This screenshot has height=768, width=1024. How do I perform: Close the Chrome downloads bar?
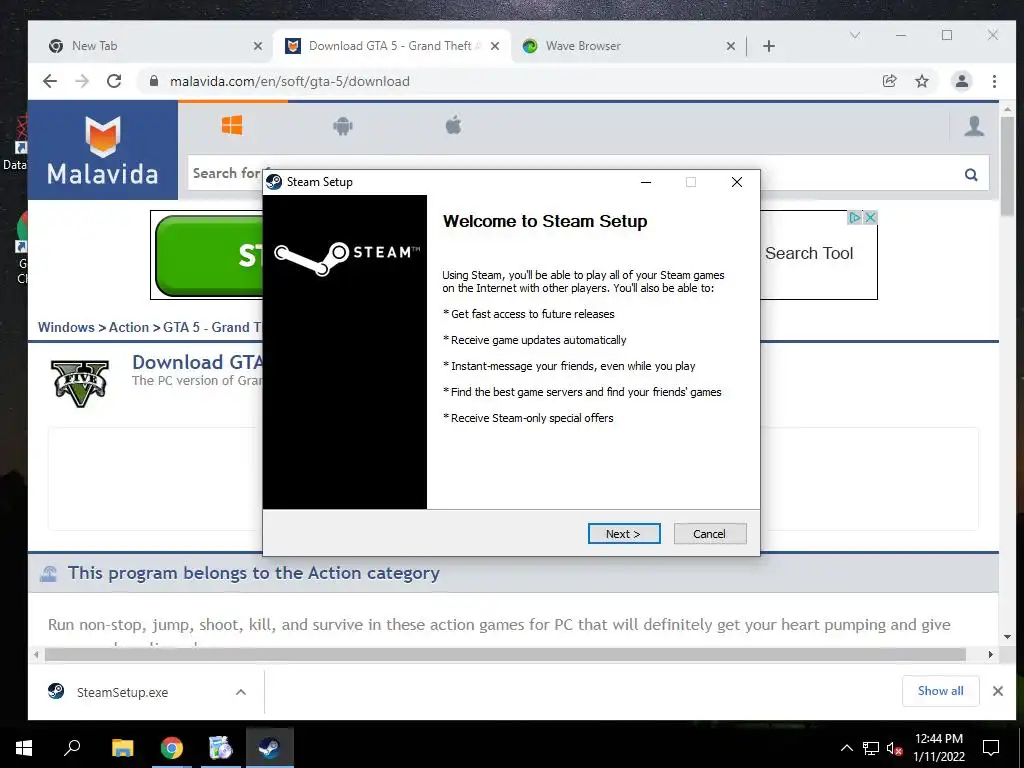(998, 691)
